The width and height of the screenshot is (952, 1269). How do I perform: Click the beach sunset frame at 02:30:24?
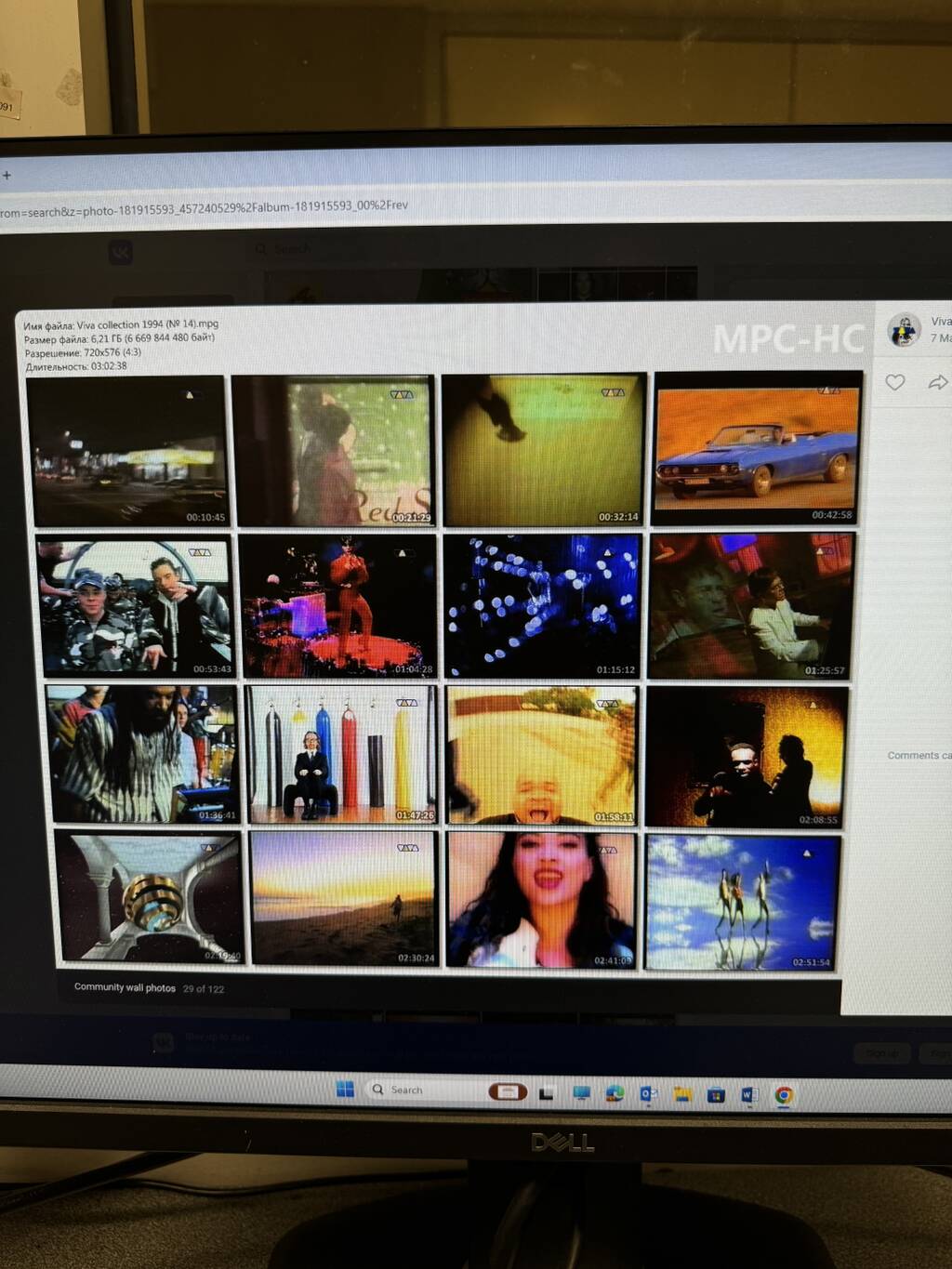343,898
